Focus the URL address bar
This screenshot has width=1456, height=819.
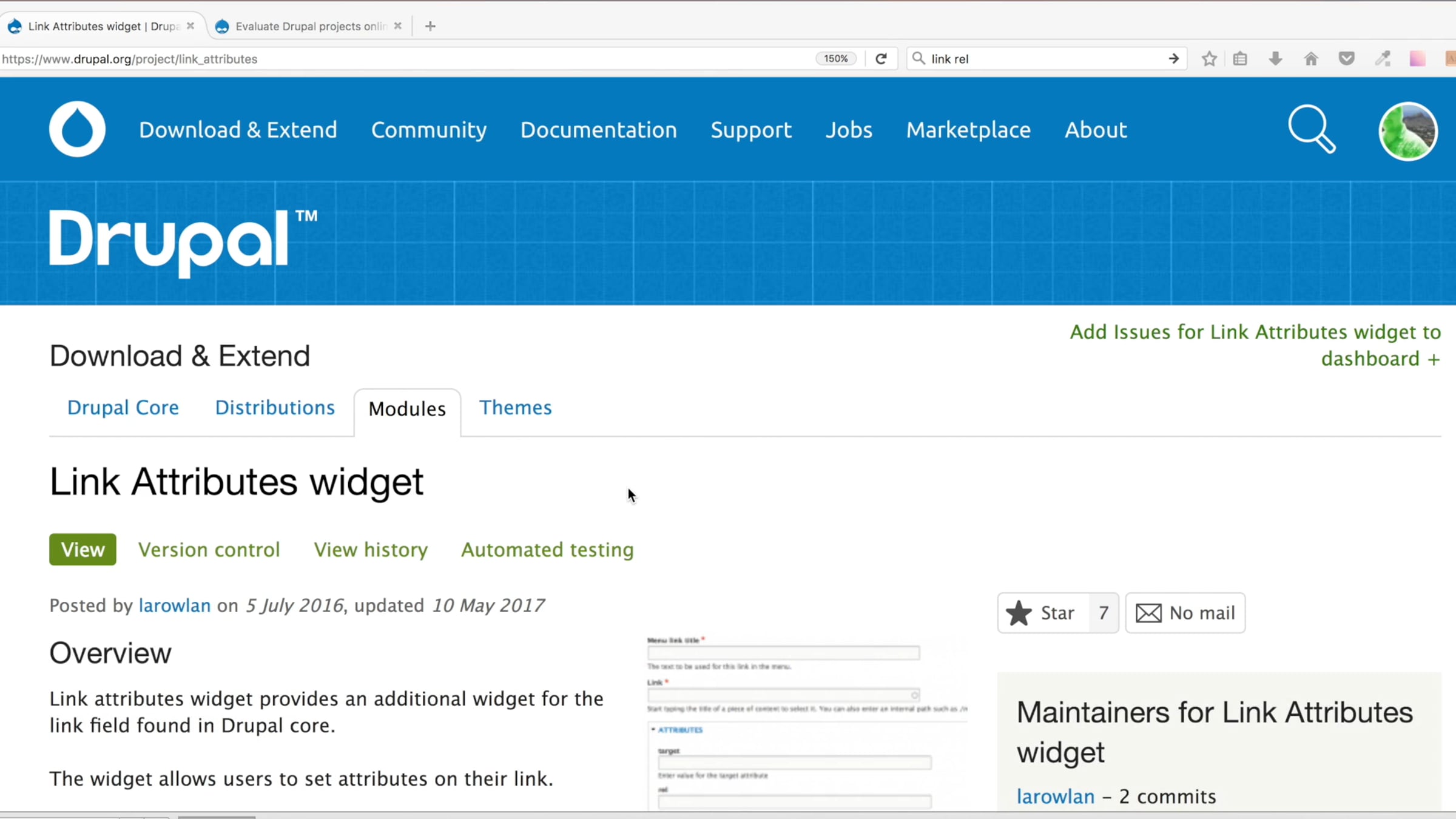pos(406,59)
